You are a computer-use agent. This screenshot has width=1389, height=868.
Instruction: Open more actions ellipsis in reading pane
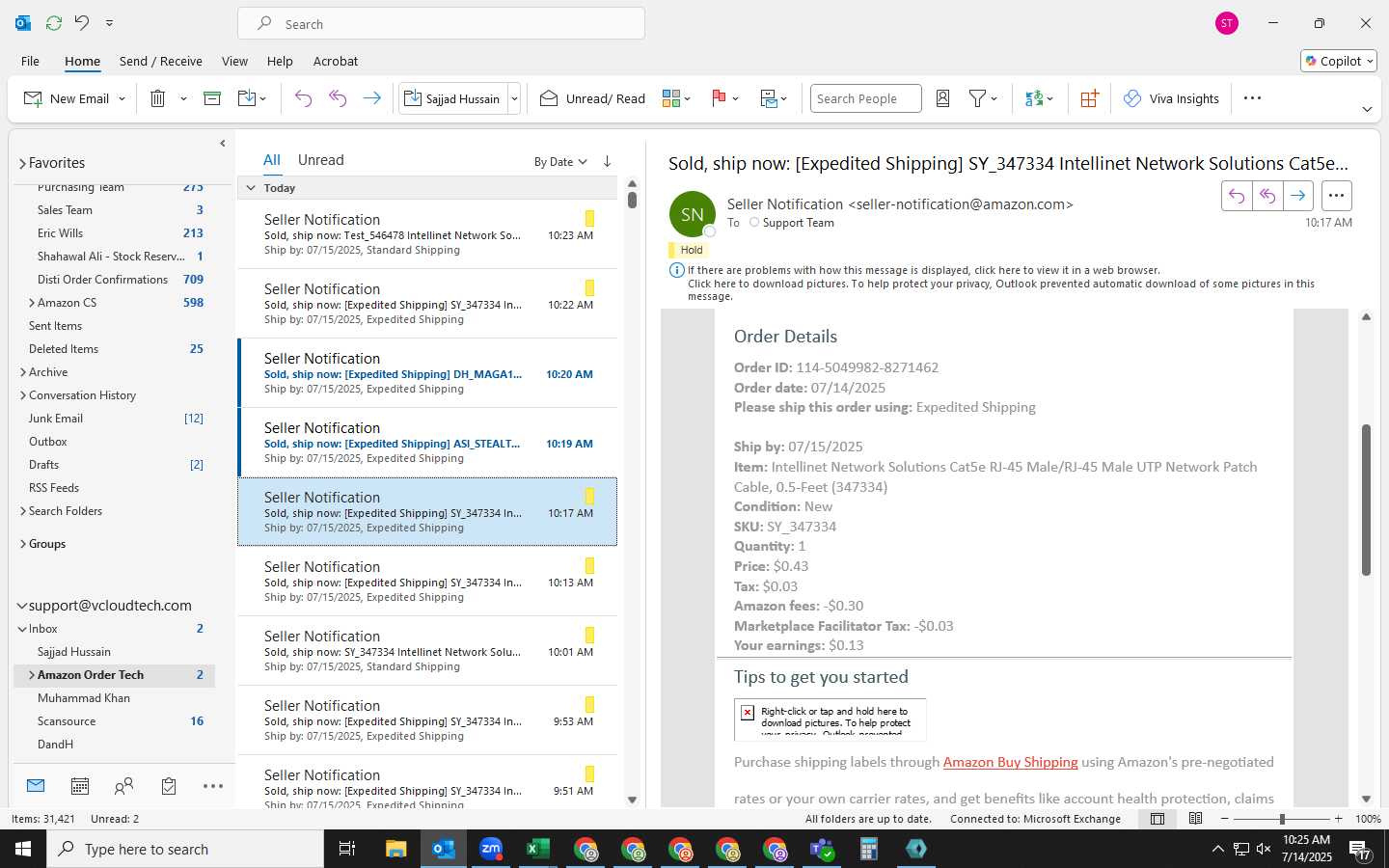[x=1336, y=196]
